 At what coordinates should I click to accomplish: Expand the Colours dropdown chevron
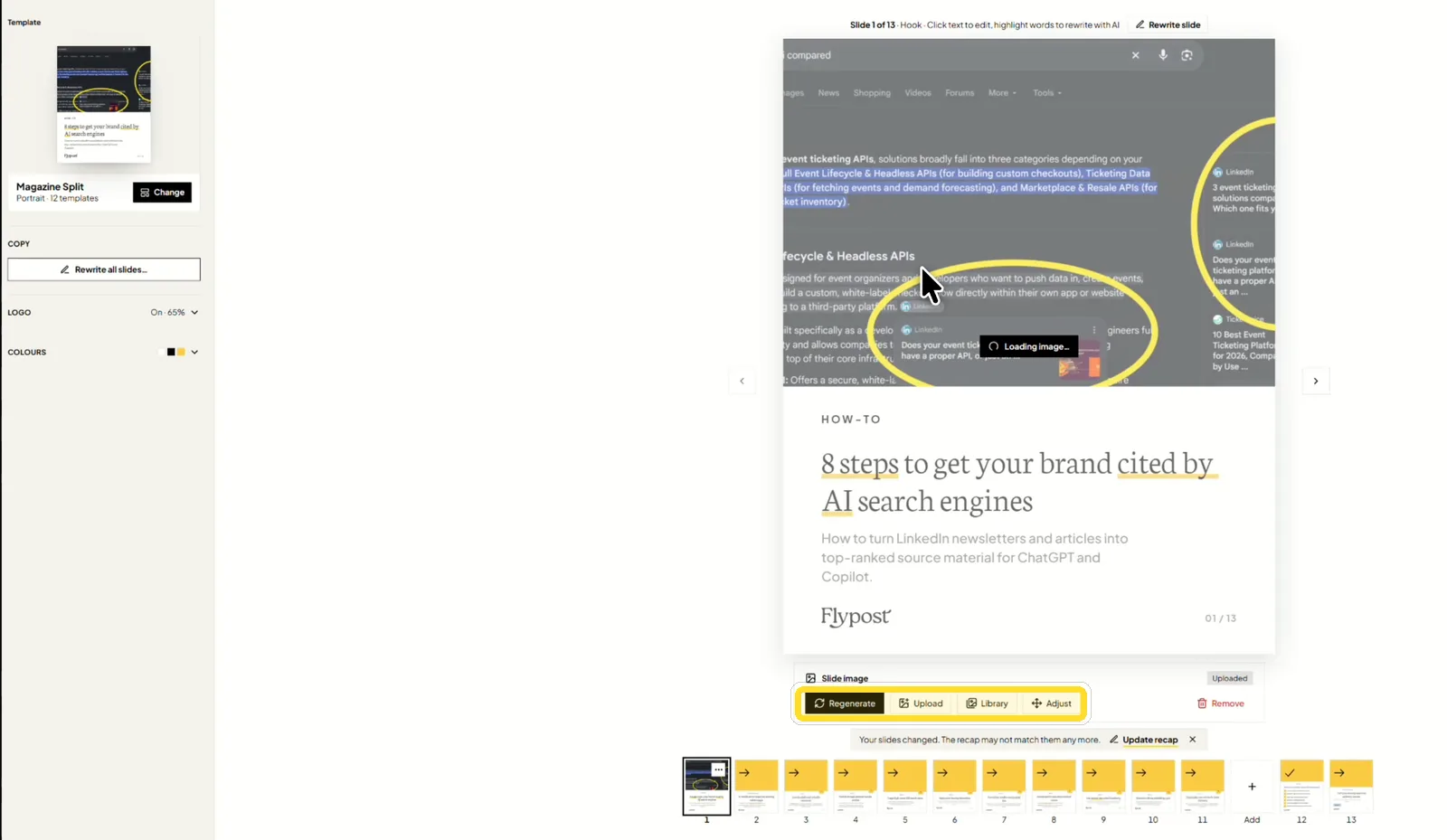click(194, 352)
